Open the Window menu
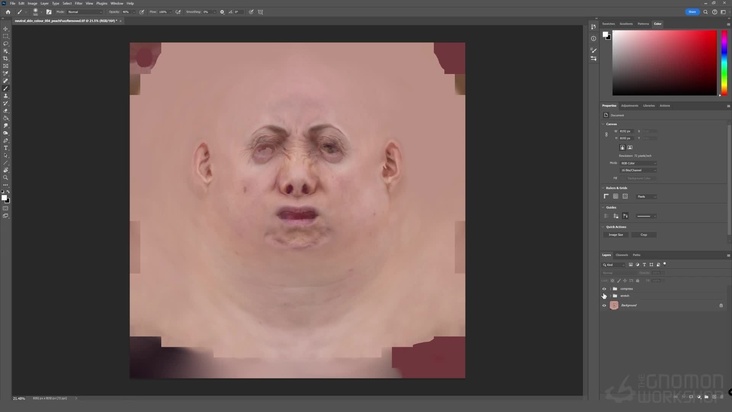The height and width of the screenshot is (412, 732). 117,3
